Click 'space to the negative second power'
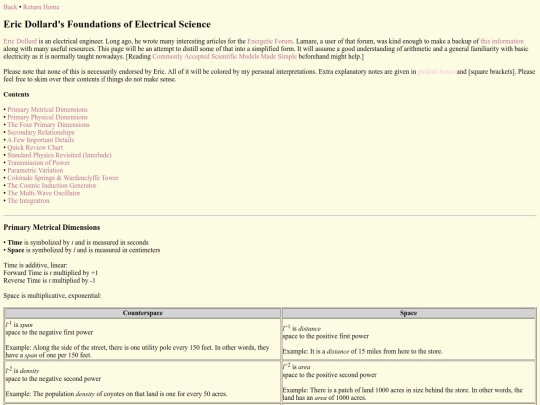The image size is (540, 405). click(53, 378)
